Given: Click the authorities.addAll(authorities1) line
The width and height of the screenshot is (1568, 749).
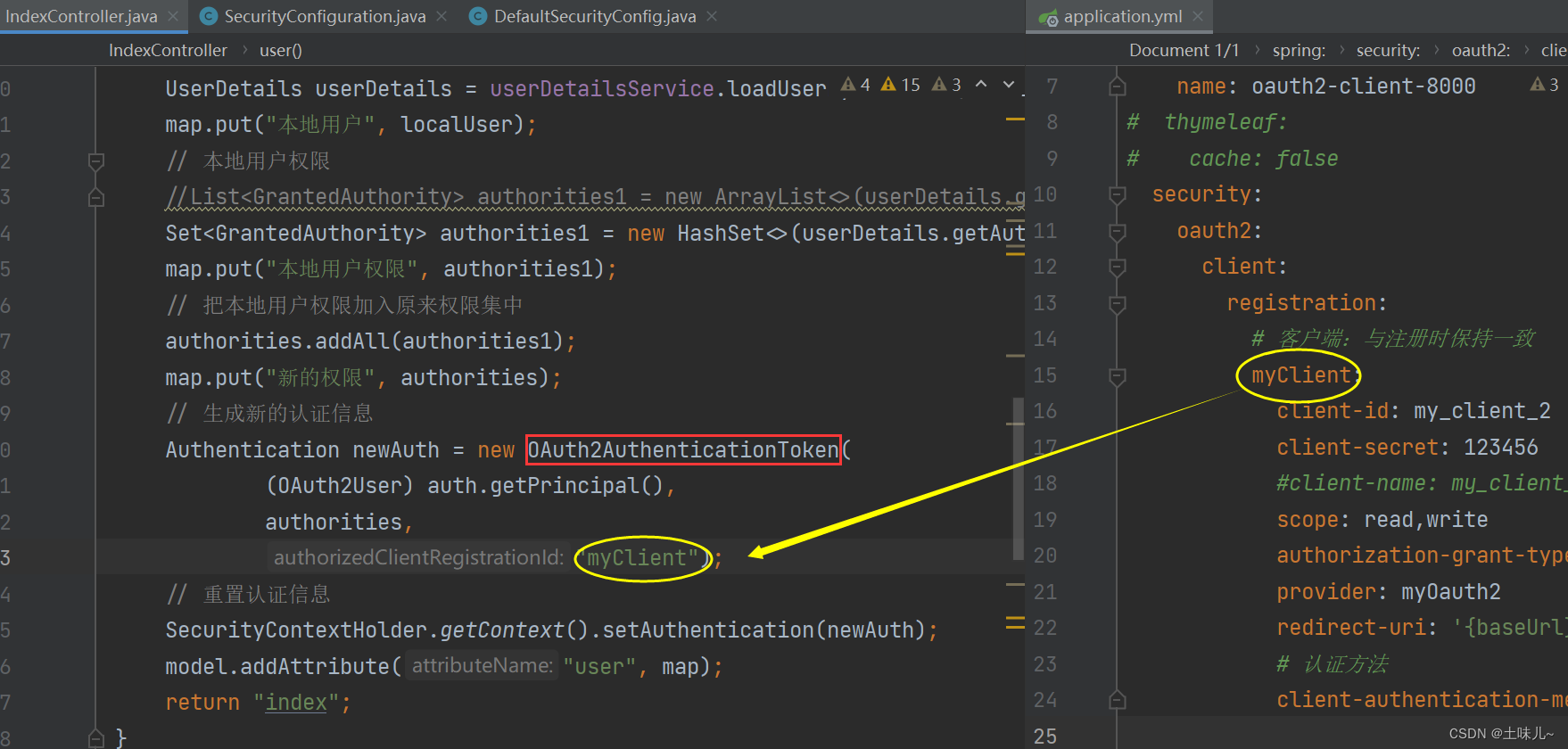Looking at the screenshot, I should [370, 342].
